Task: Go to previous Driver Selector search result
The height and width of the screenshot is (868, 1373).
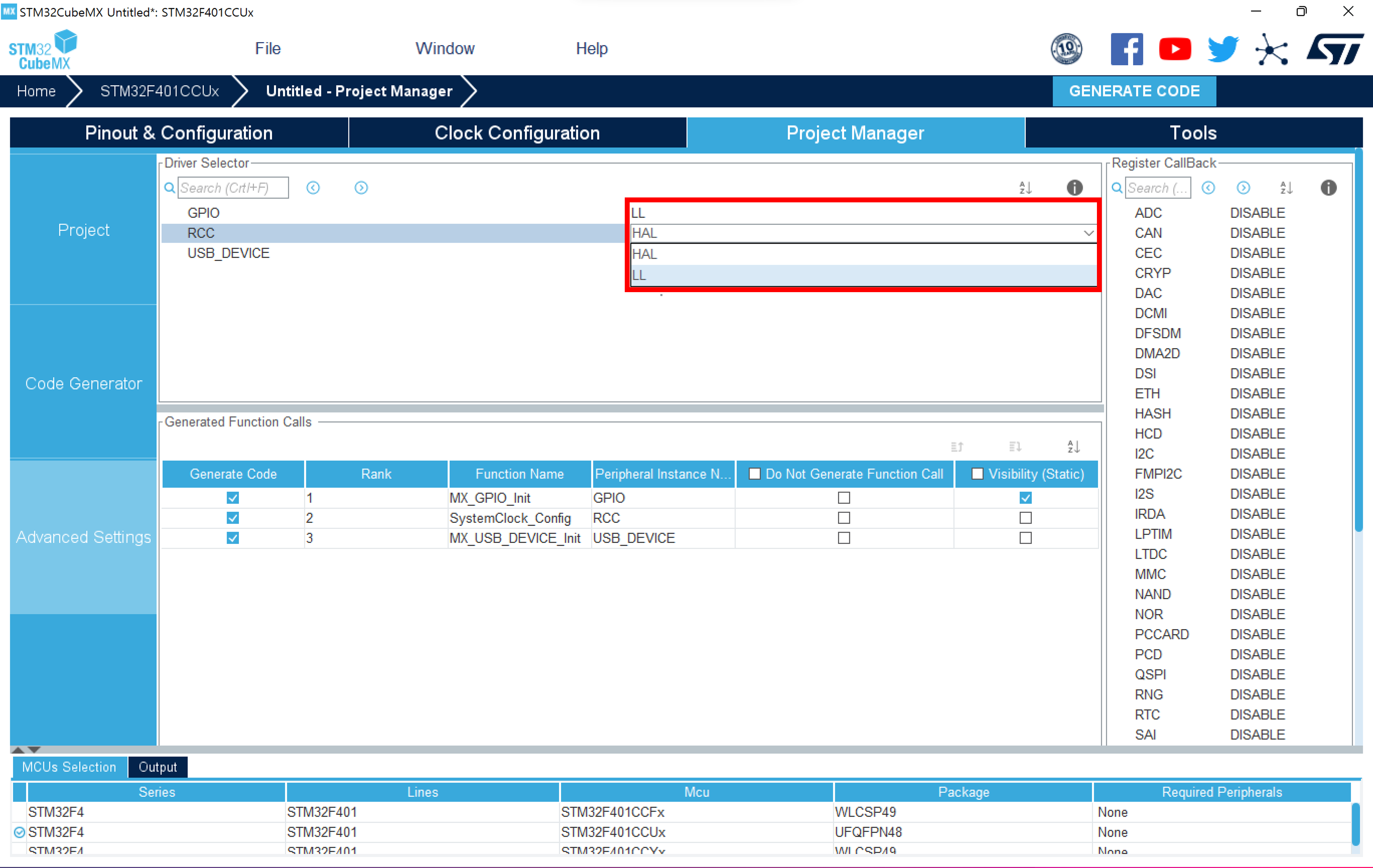Action: [313, 188]
